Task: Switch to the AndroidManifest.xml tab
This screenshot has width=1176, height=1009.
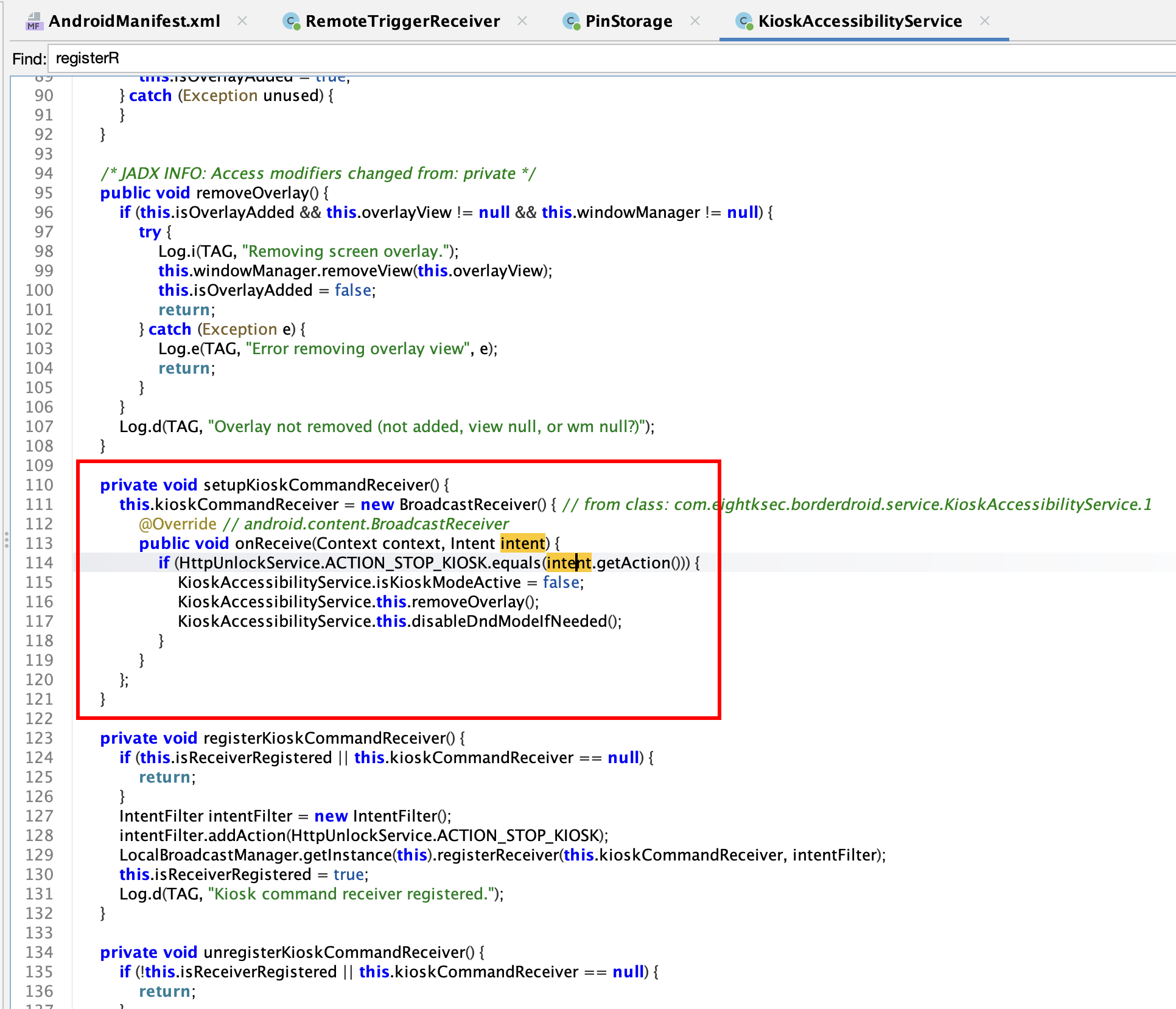Action: pyautogui.click(x=134, y=21)
